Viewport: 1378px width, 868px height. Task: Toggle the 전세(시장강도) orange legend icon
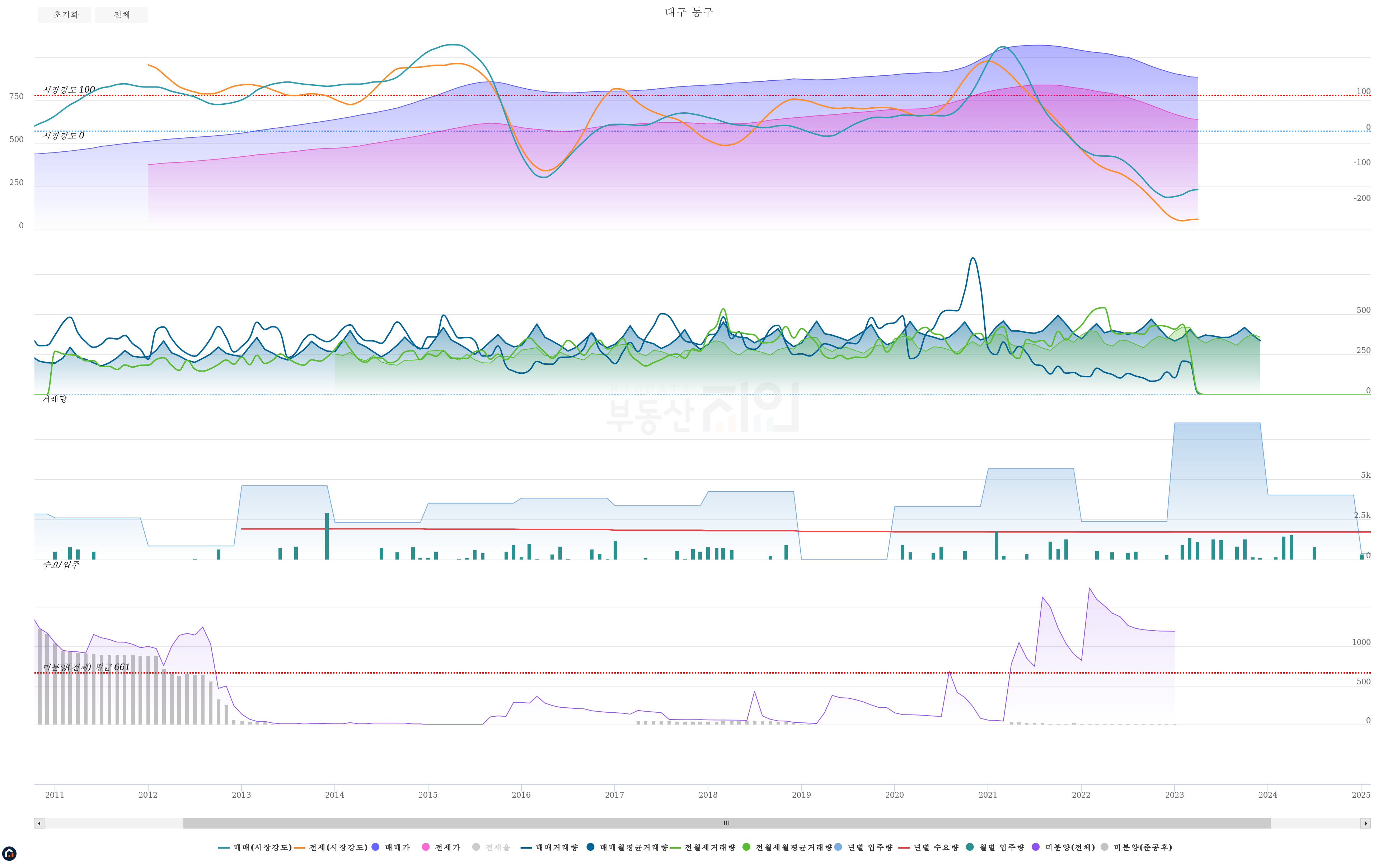[299, 848]
